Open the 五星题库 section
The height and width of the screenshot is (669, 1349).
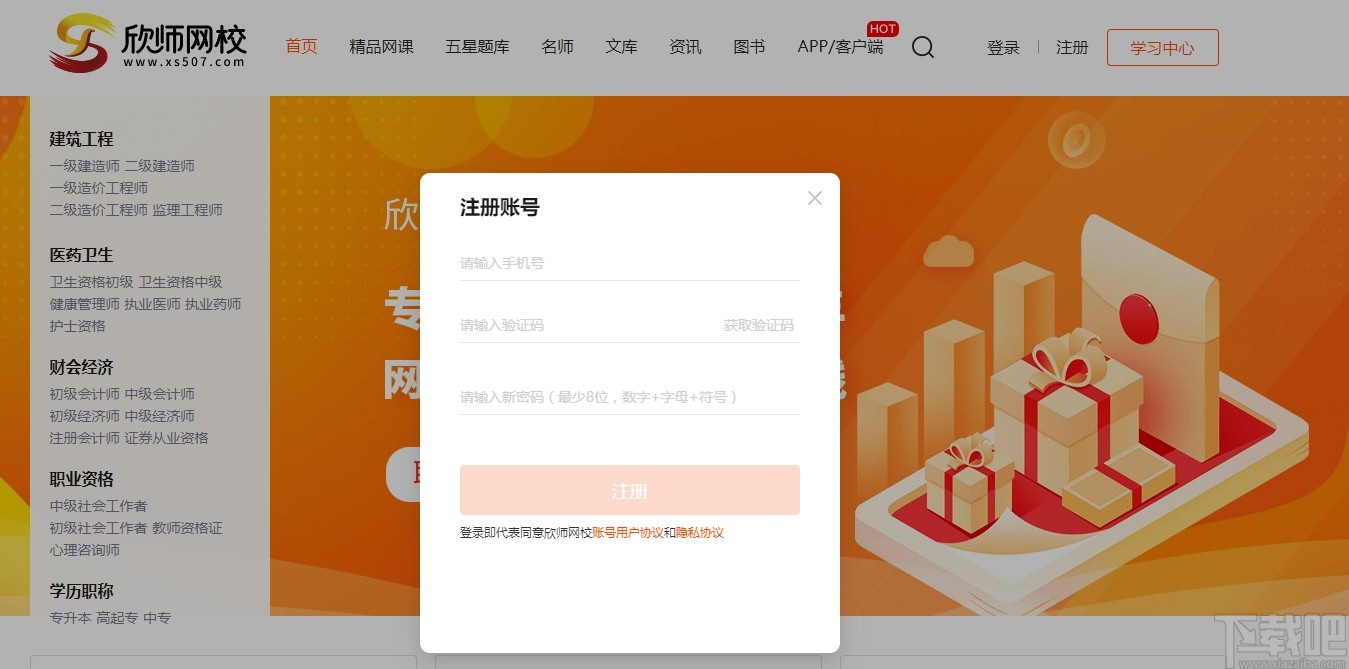click(x=477, y=46)
